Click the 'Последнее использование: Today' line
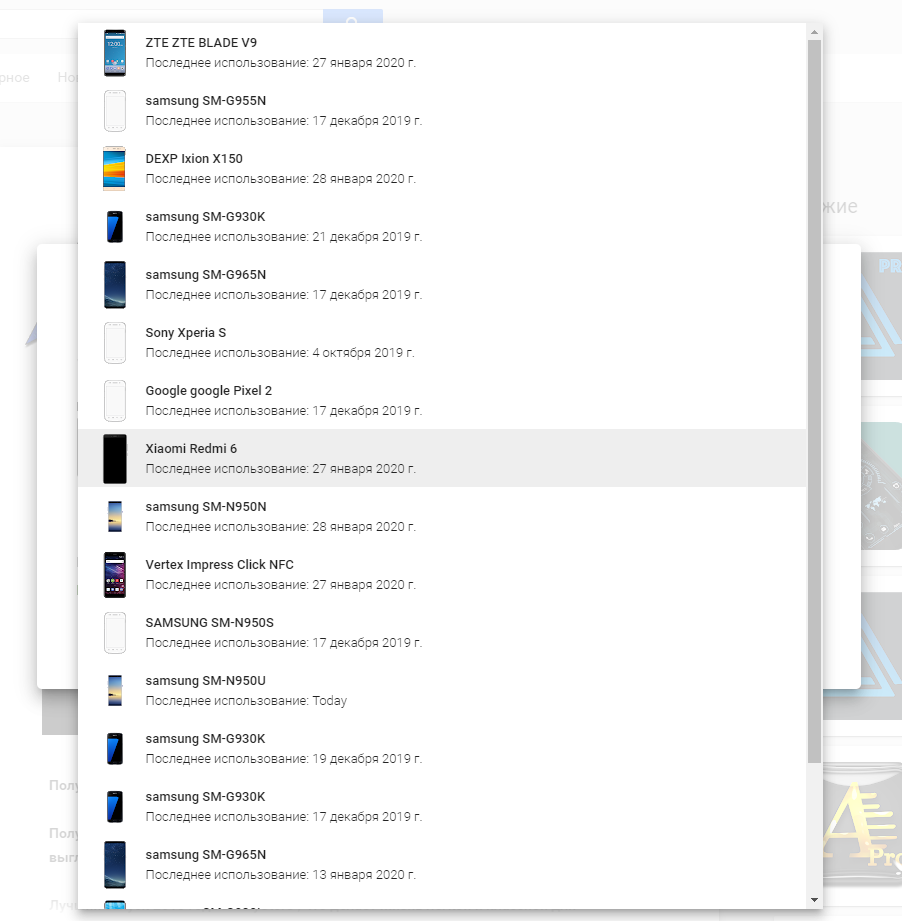902x921 pixels. click(x=246, y=701)
